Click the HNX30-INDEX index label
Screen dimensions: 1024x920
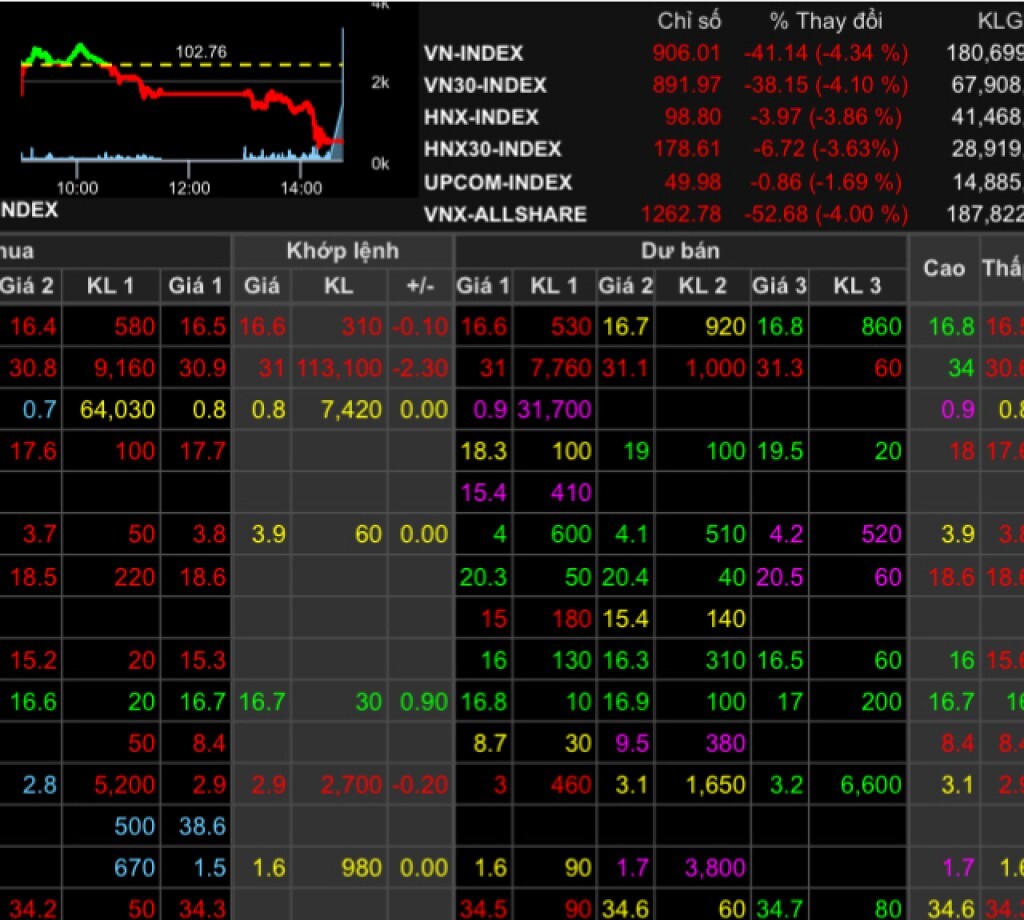(x=493, y=149)
